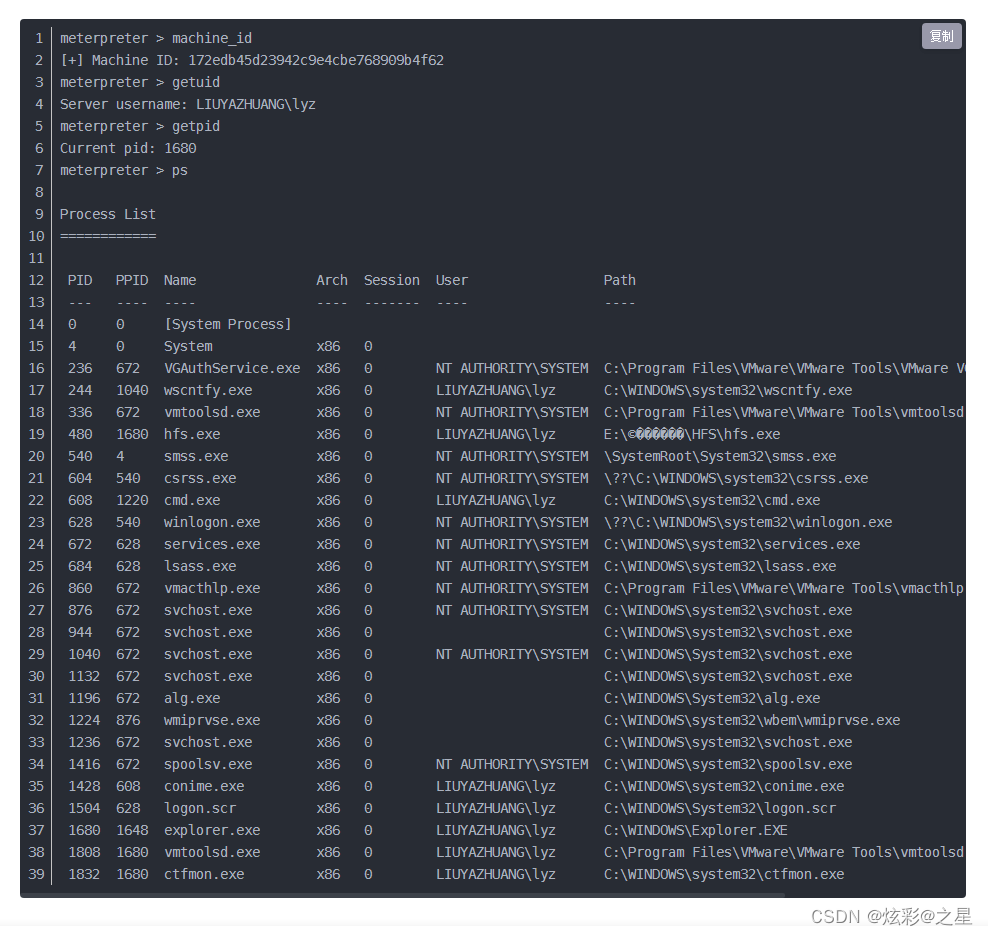Click the services.exe process name
The image size is (988, 936).
point(212,545)
